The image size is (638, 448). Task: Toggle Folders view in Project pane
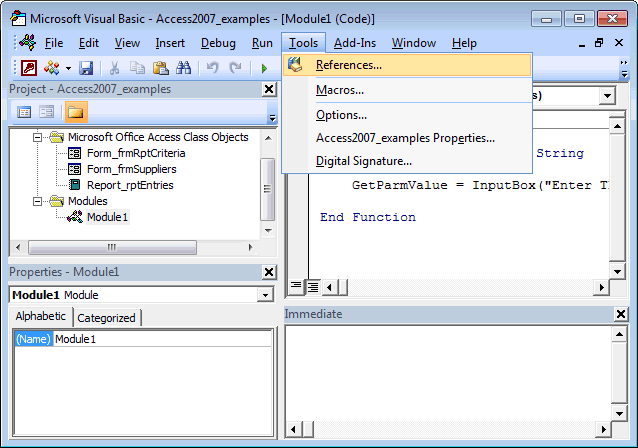point(76,112)
